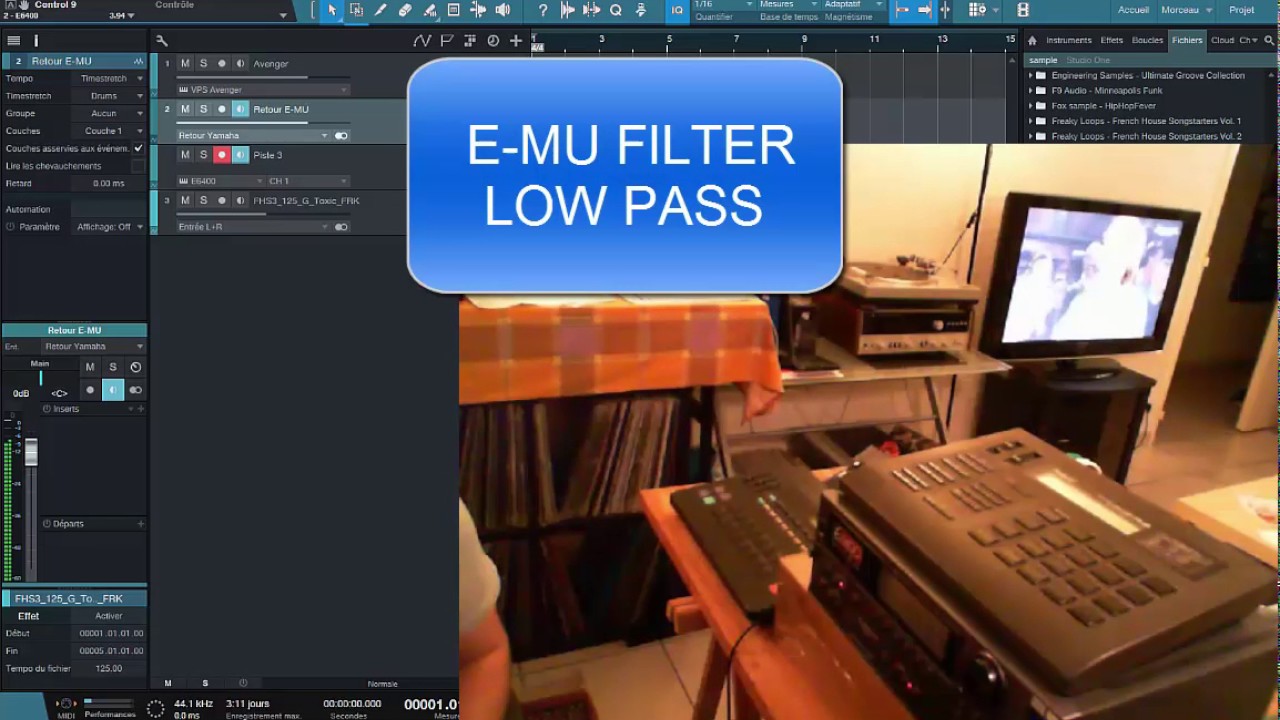This screenshot has width=1280, height=720.
Task: Click Tempo du fichier 125.00 field
Action: click(109, 668)
